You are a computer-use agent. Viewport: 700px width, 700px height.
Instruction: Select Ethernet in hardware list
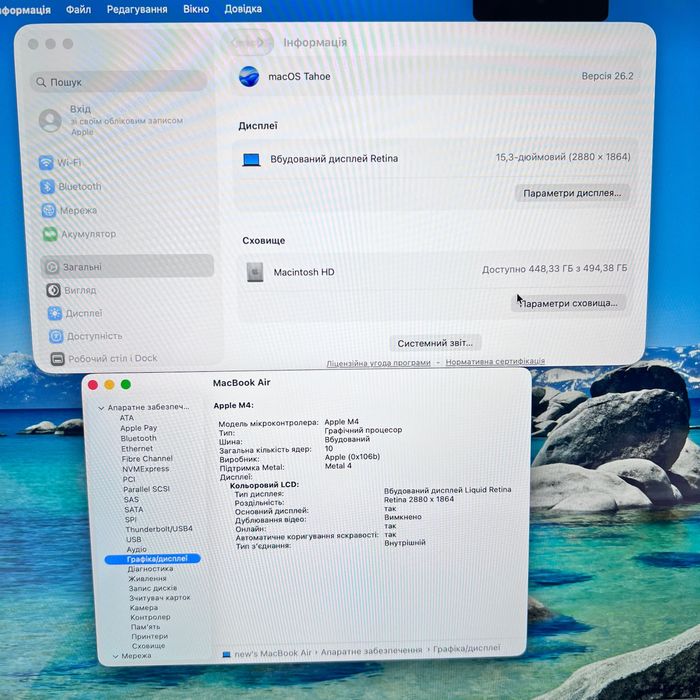coord(137,449)
